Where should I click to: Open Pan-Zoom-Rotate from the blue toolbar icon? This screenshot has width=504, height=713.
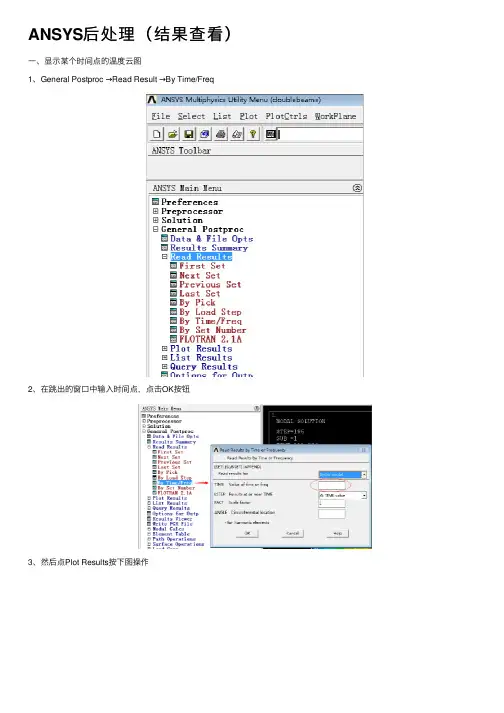205,134
